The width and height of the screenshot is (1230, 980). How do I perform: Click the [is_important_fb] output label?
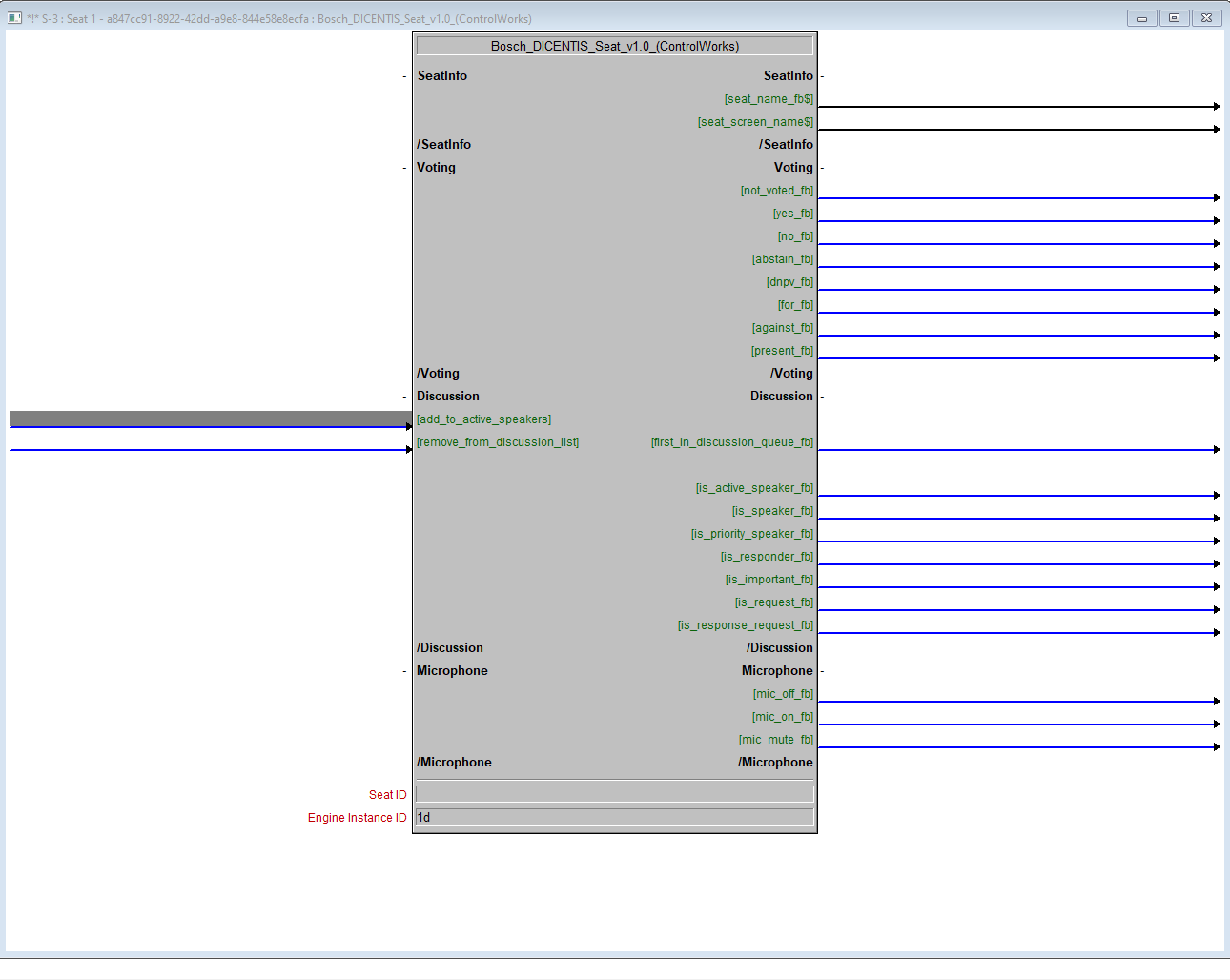click(x=769, y=580)
